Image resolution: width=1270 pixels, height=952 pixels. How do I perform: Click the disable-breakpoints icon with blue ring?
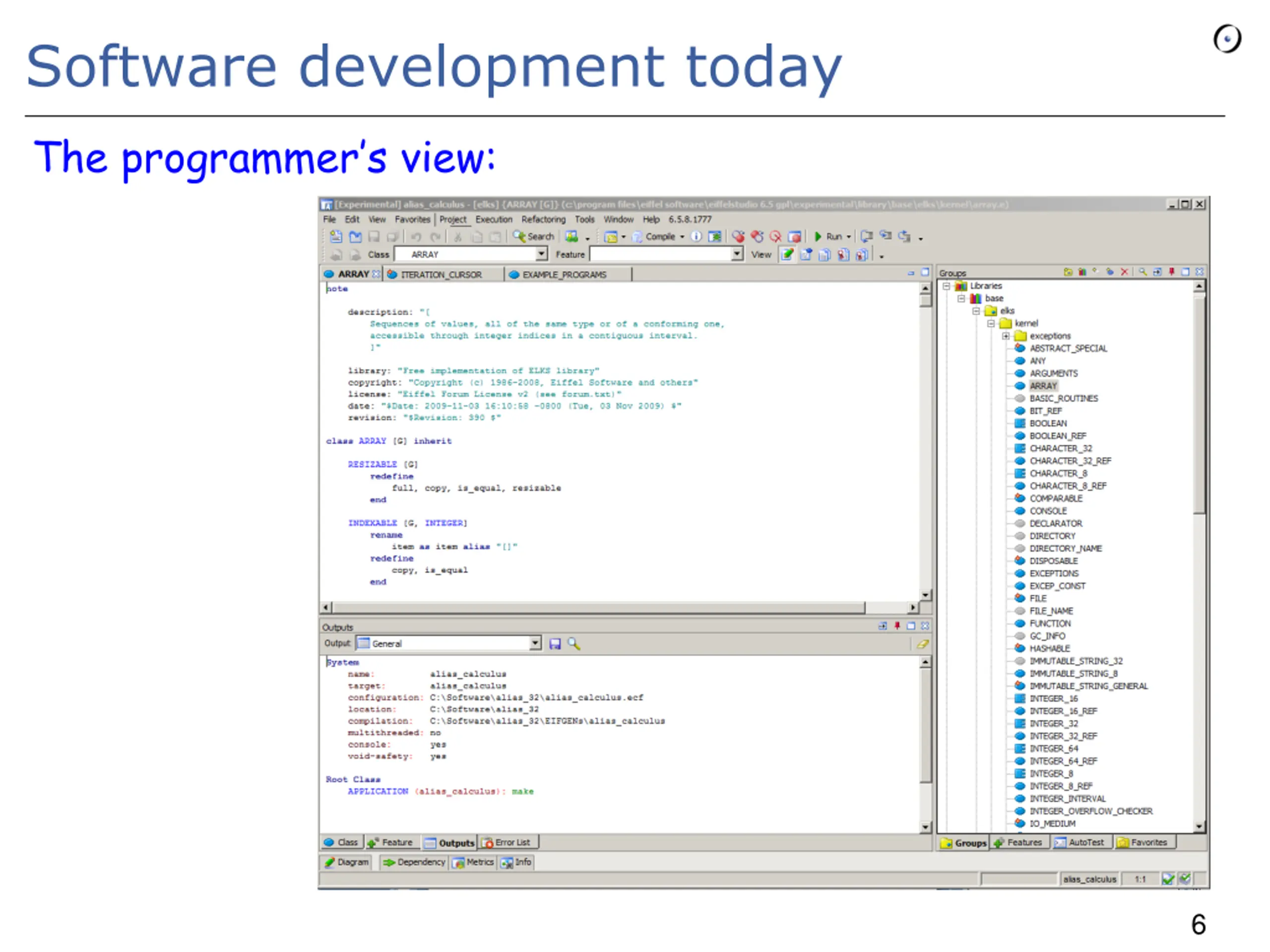point(758,237)
